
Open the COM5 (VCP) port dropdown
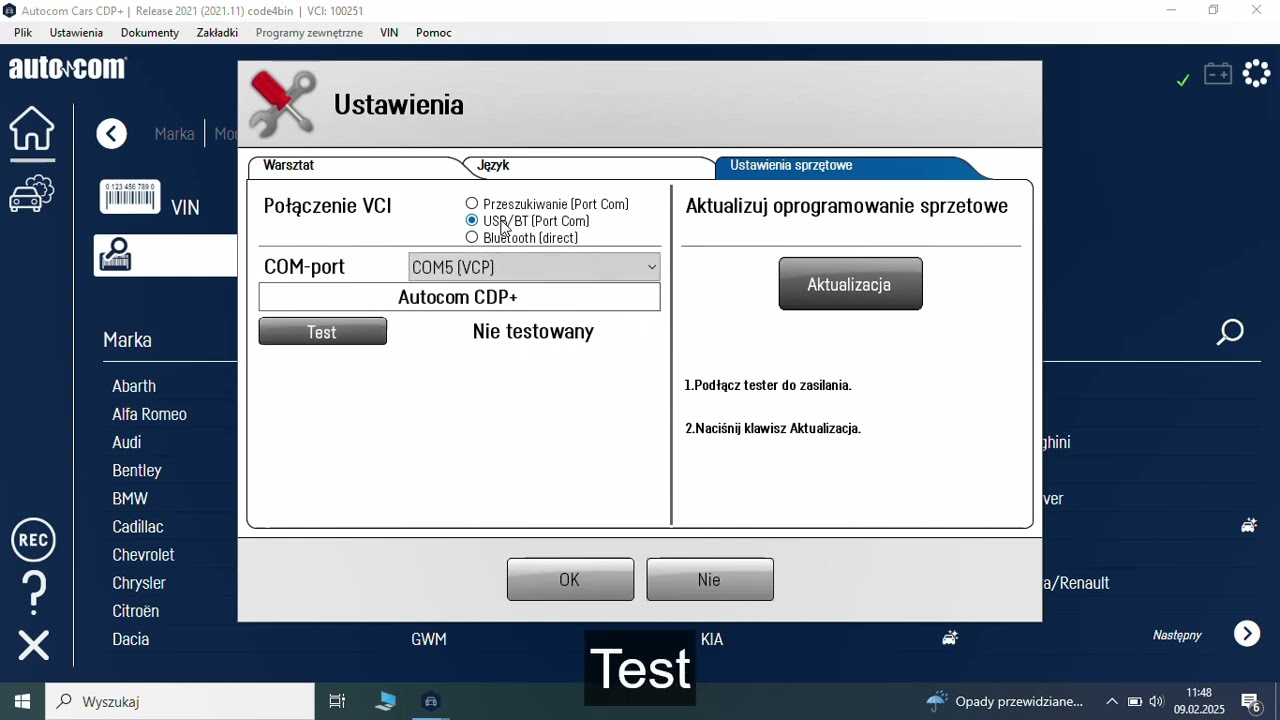534,267
